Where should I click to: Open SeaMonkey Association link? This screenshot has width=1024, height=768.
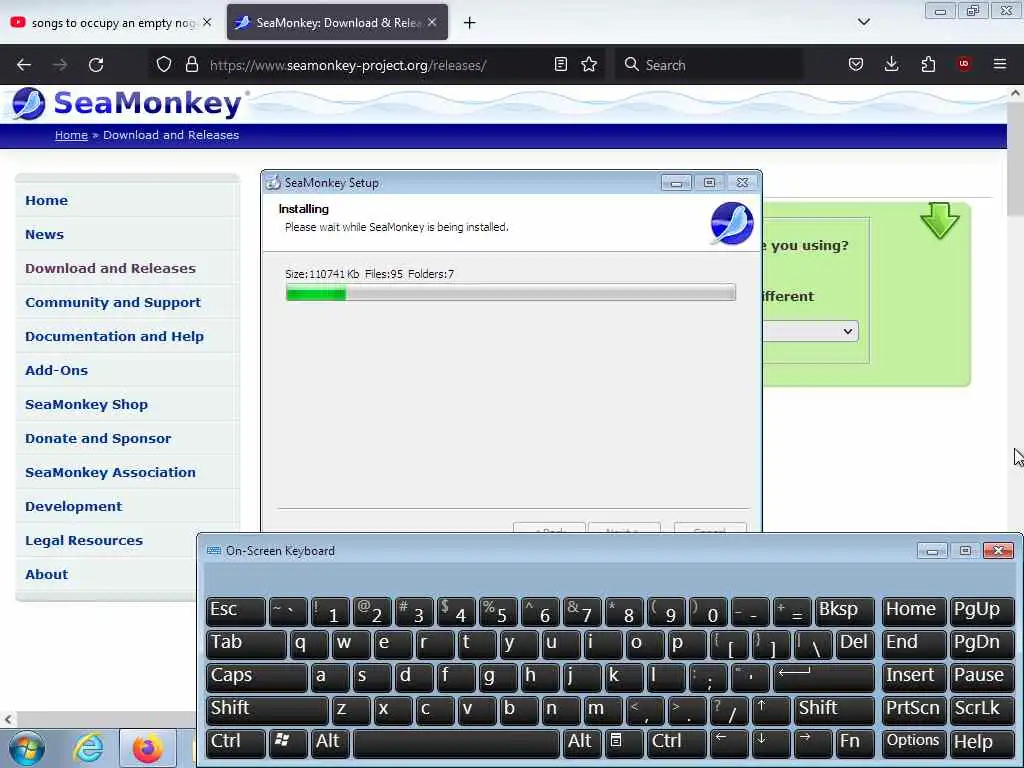110,472
